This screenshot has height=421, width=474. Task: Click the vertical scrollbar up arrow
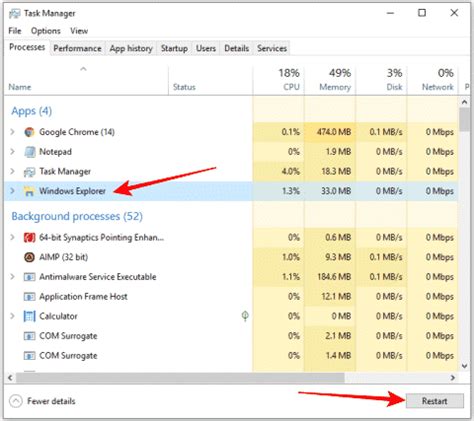coord(464,102)
